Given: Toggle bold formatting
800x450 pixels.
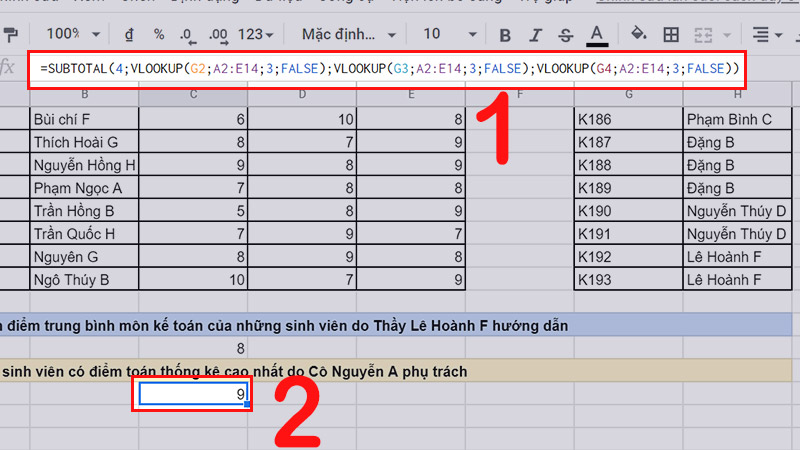Looking at the screenshot, I should pos(504,34).
